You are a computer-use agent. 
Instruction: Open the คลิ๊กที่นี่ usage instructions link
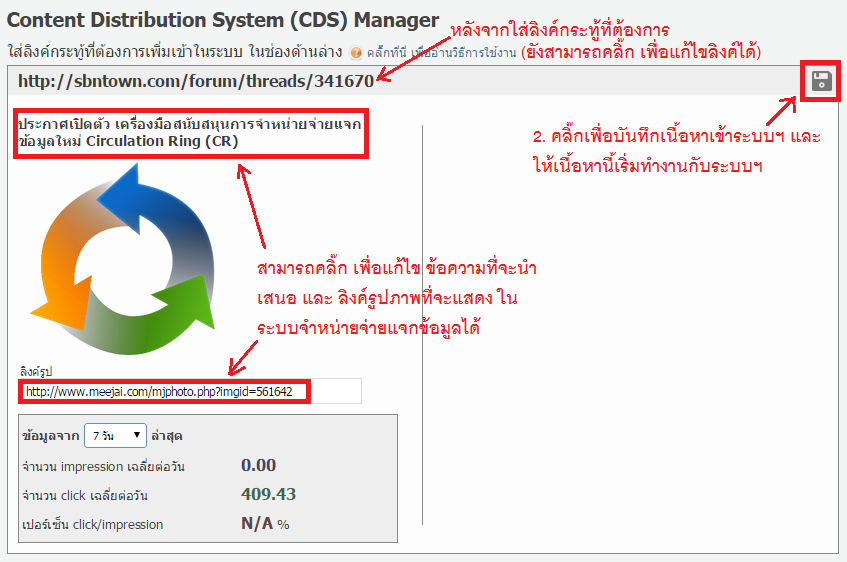(385, 52)
